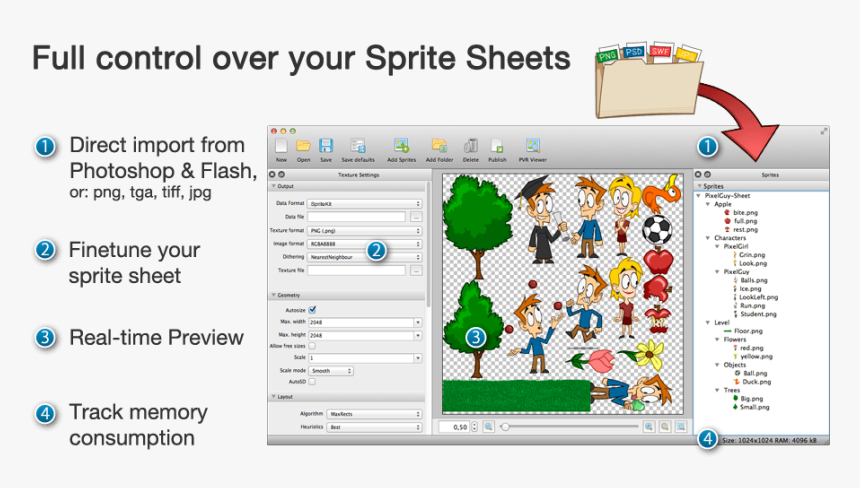Click the Delete trash can icon
Screen dimensions: 860x488
(x=471, y=145)
